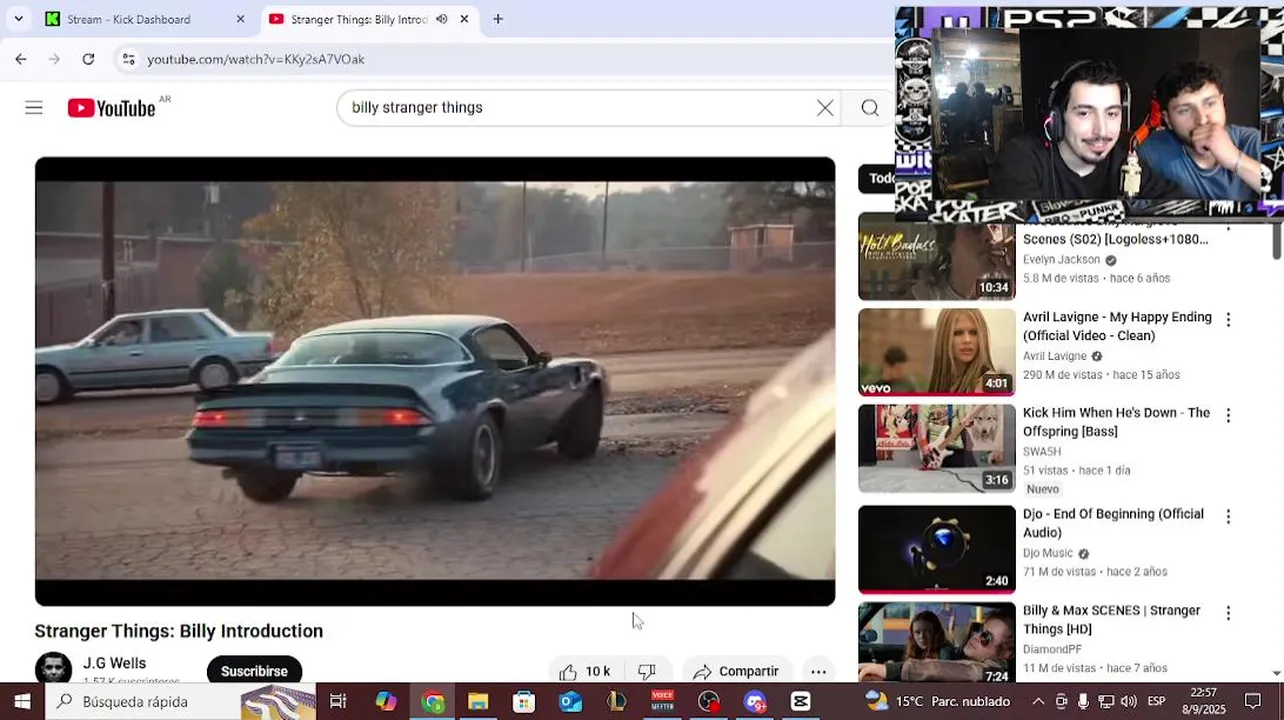This screenshot has height=720, width=1284.
Task: Open the options menu for Billy & Max SCENES
Action: click(1228, 612)
